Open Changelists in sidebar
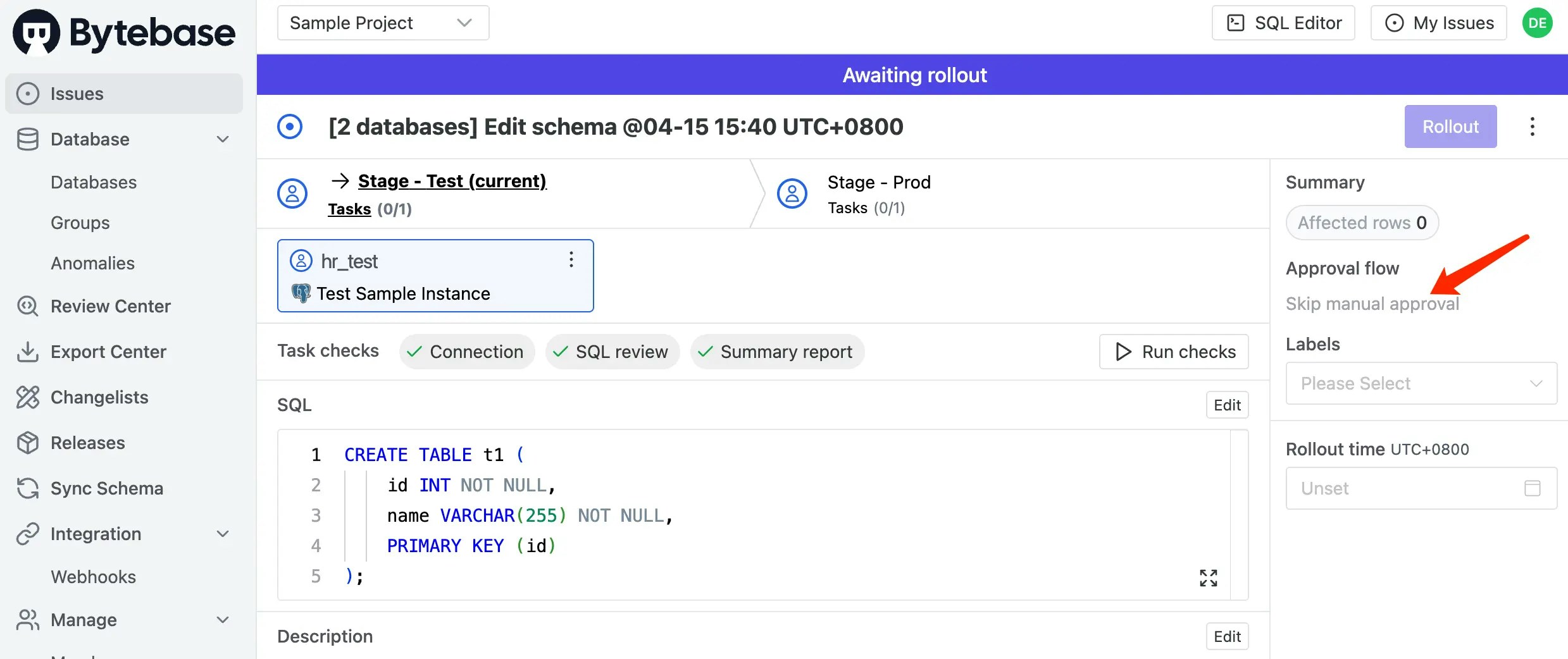This screenshot has height=659, width=1568. (x=99, y=397)
